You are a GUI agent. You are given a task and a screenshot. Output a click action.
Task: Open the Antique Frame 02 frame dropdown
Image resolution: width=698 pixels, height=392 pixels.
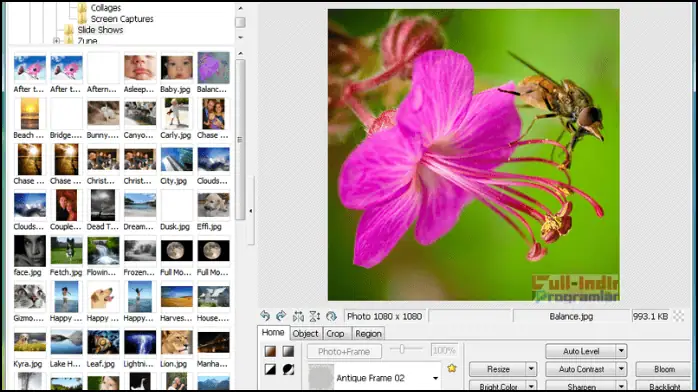(x=435, y=378)
